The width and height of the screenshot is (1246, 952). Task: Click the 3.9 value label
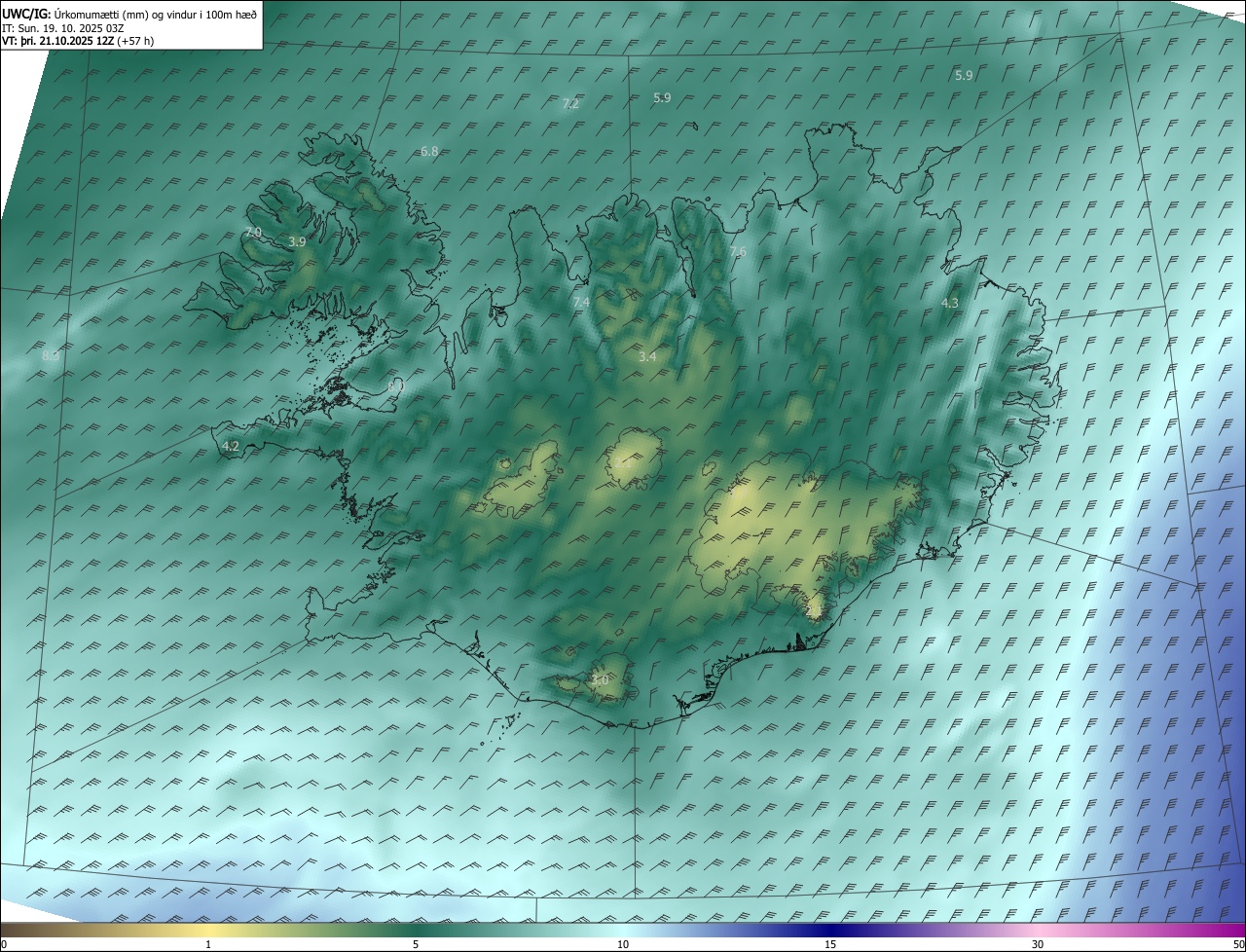(x=298, y=241)
